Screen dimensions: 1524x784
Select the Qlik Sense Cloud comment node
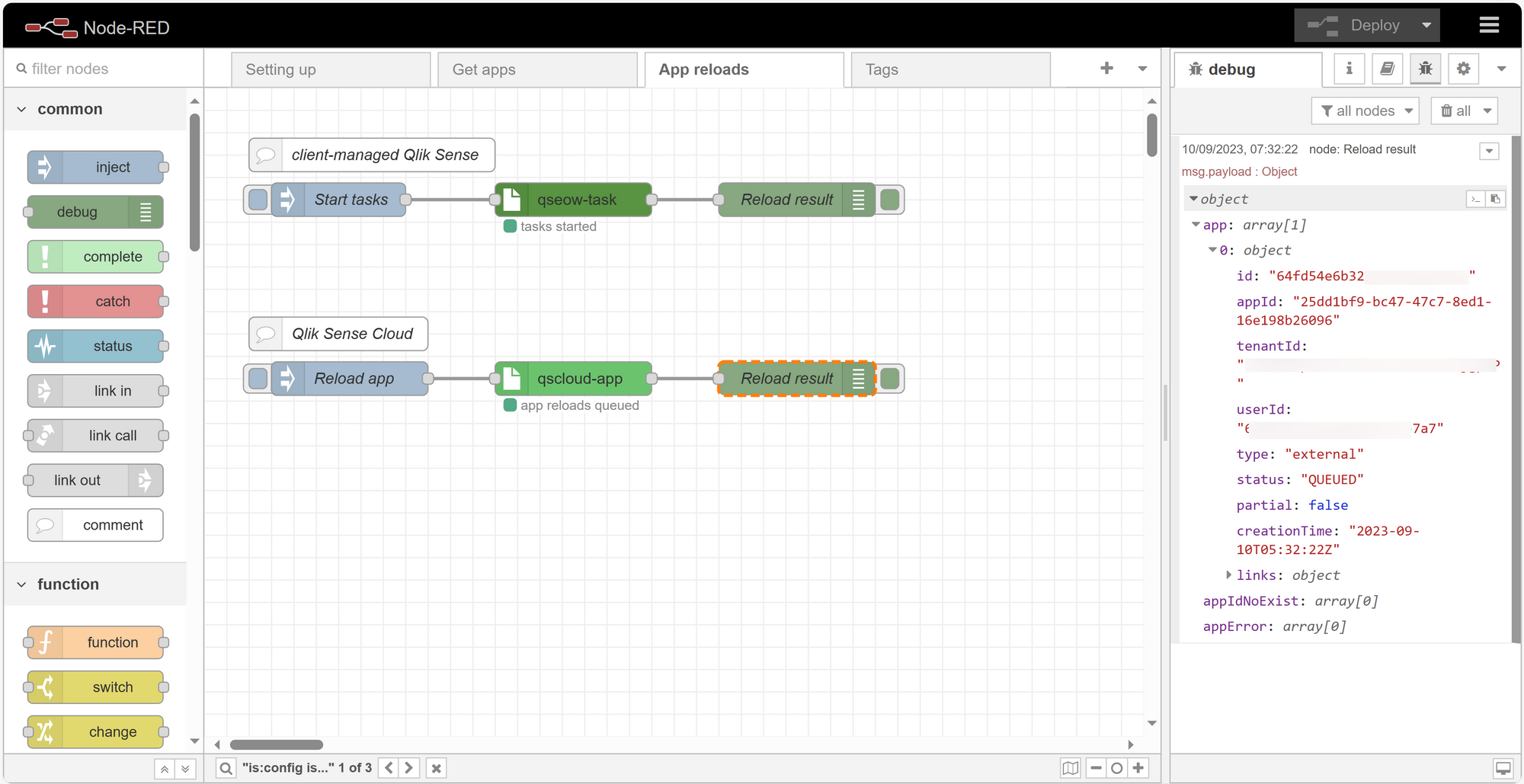coord(338,334)
